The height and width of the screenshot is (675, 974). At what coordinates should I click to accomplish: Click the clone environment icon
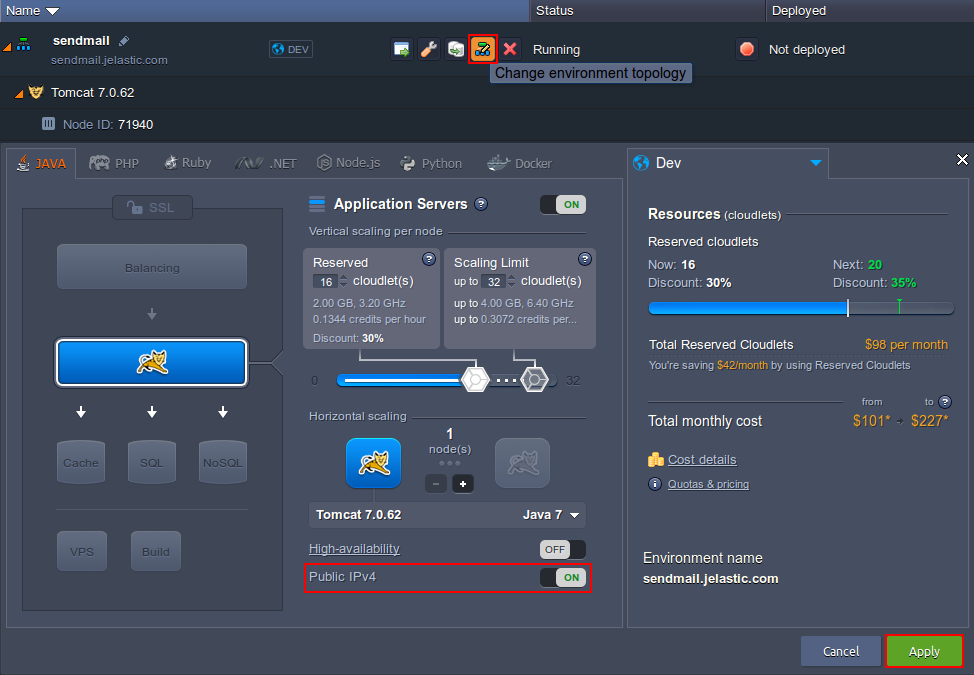point(456,49)
